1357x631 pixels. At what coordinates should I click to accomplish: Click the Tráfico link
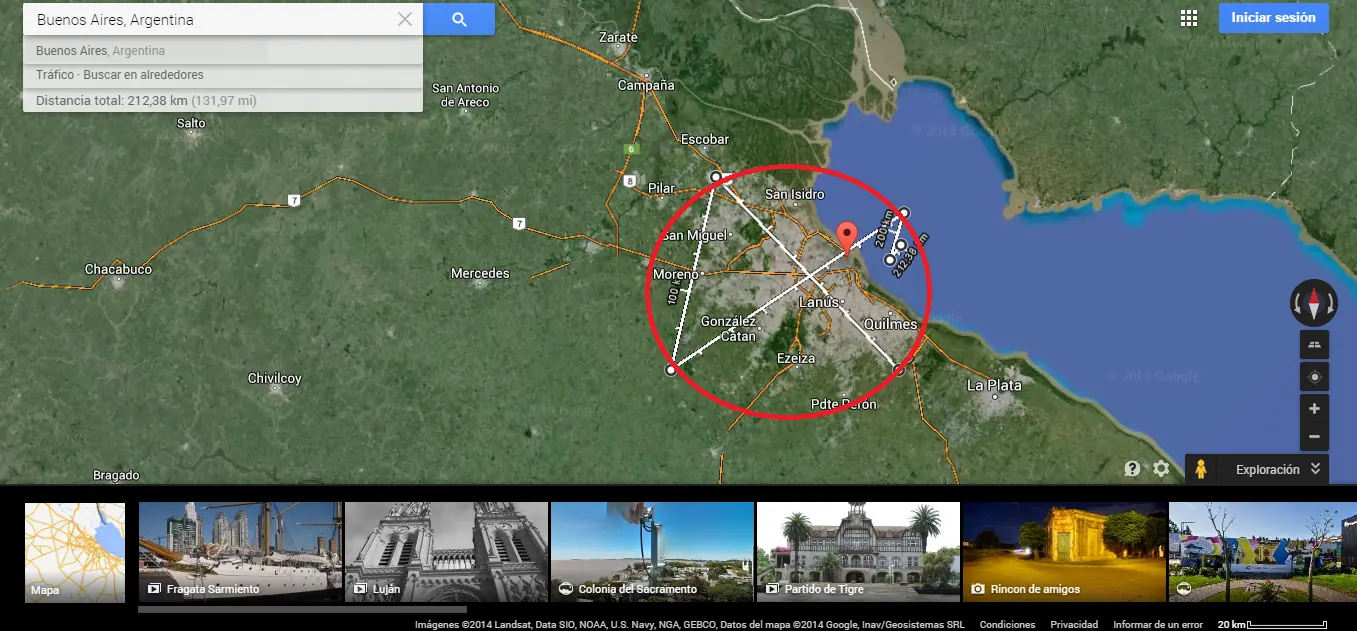[55, 75]
